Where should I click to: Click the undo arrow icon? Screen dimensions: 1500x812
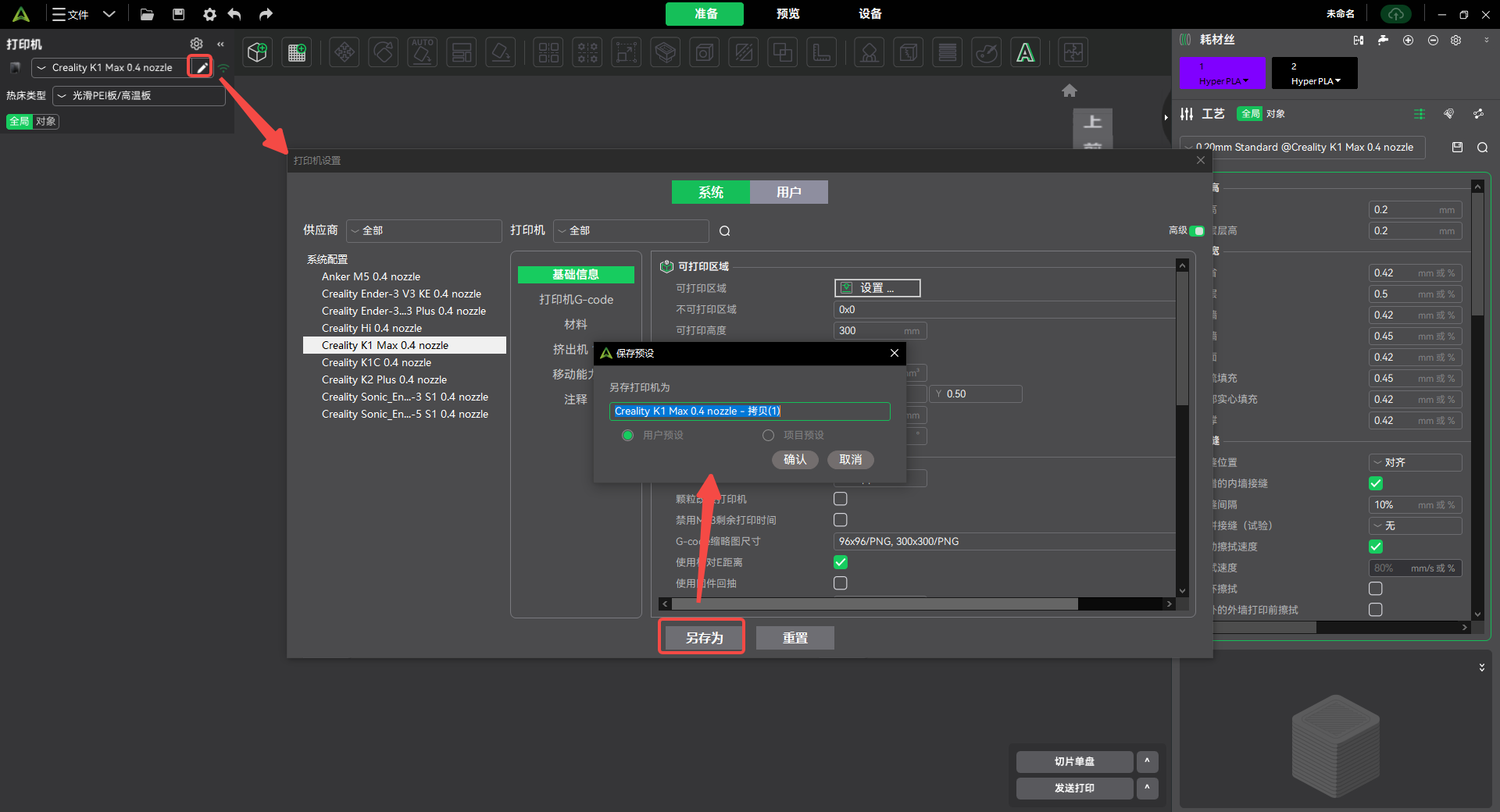point(234,14)
